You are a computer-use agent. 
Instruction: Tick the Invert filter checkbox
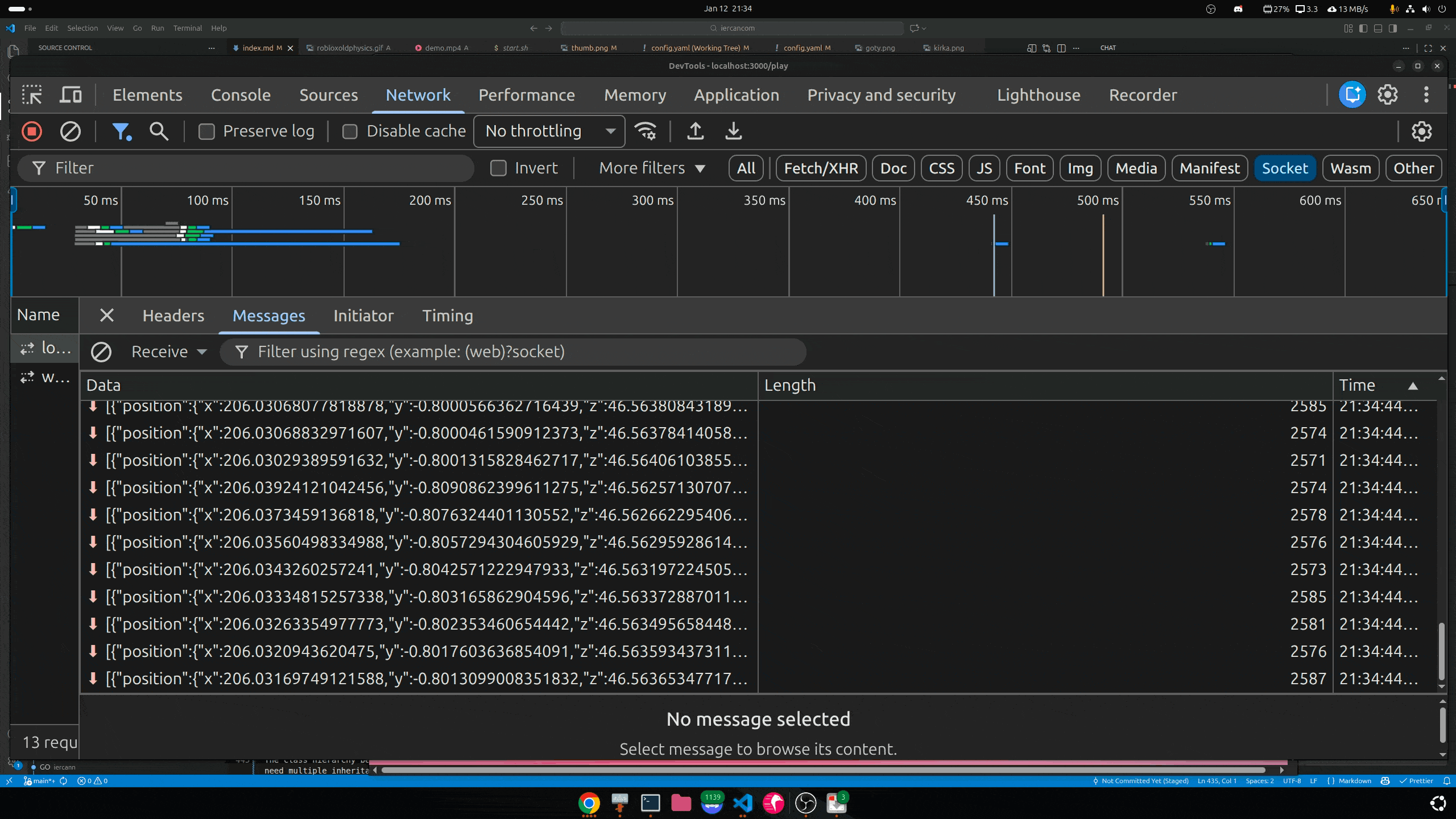coord(498,168)
